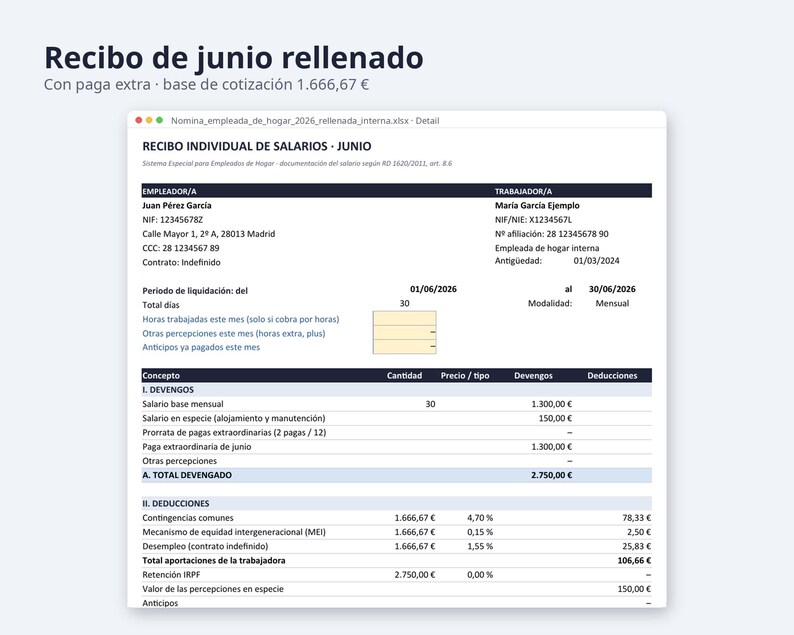Click the 'Deducciones' column header
This screenshot has width=794, height=635.
click(x=612, y=376)
